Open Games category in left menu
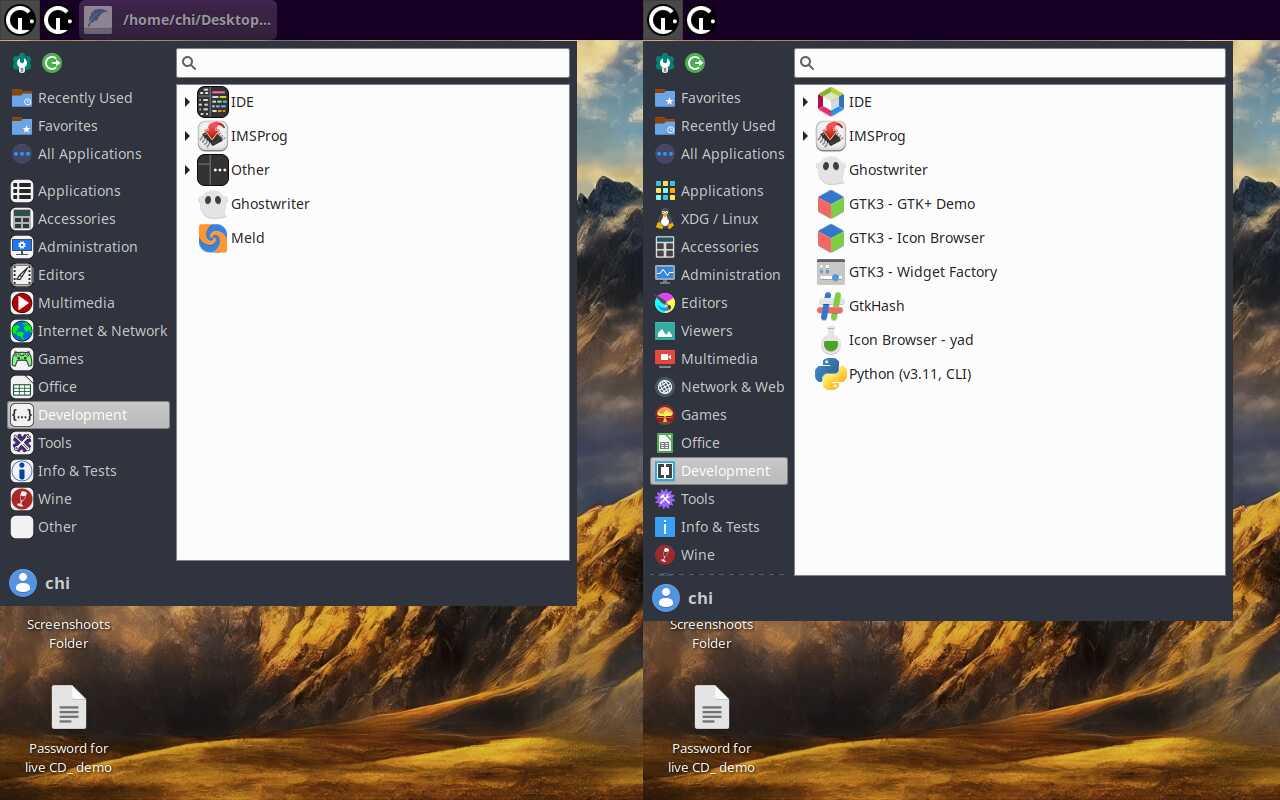The image size is (1280, 800). (89, 359)
